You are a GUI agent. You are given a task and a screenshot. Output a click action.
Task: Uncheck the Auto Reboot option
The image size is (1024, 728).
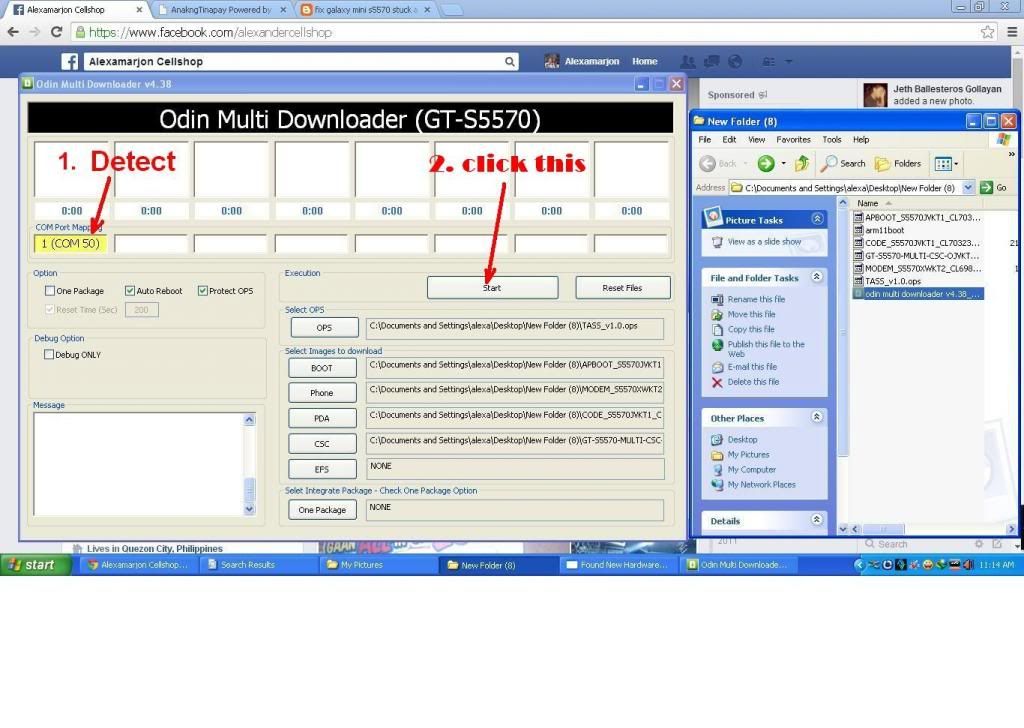pos(130,291)
